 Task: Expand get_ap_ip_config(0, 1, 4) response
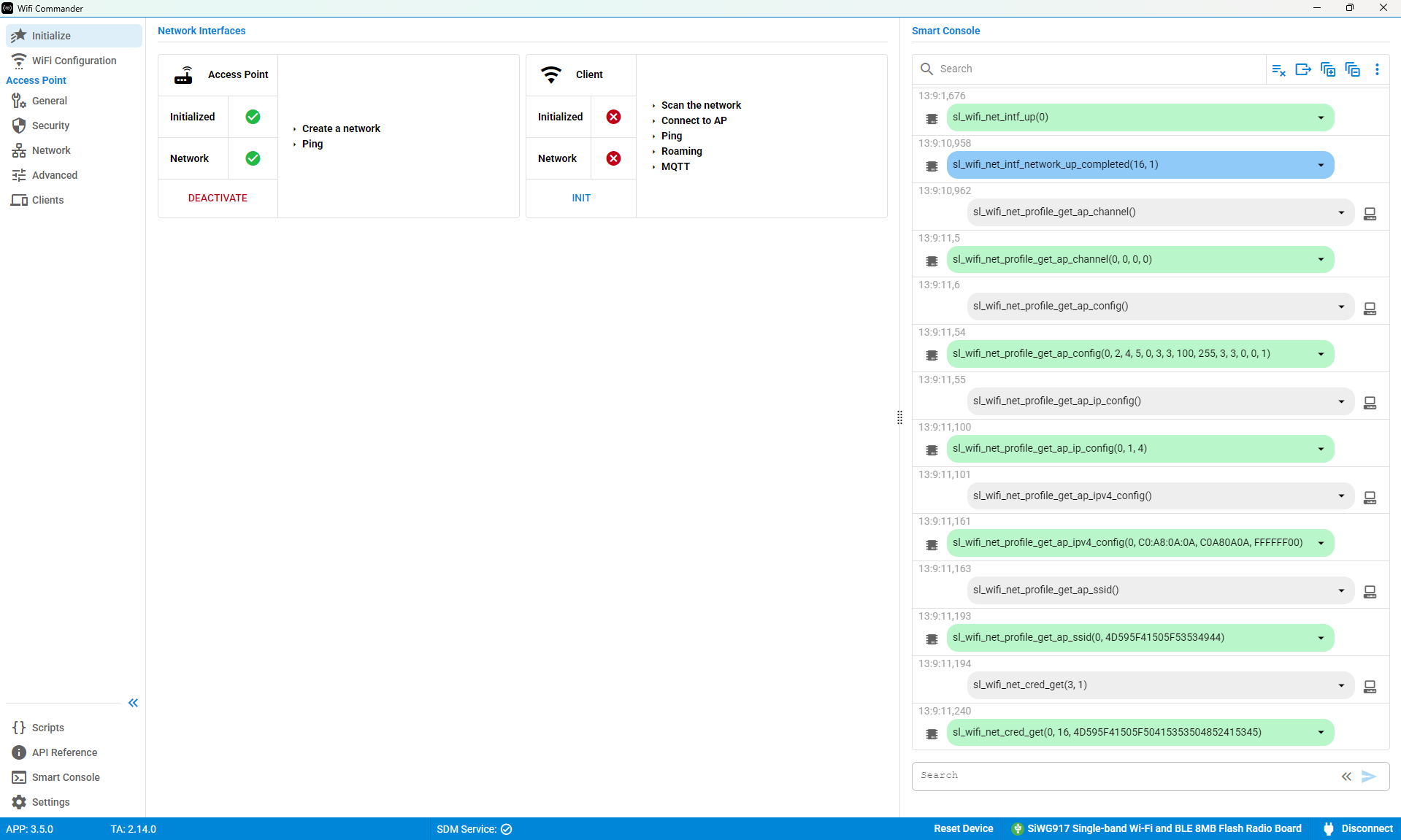pyautogui.click(x=1321, y=450)
